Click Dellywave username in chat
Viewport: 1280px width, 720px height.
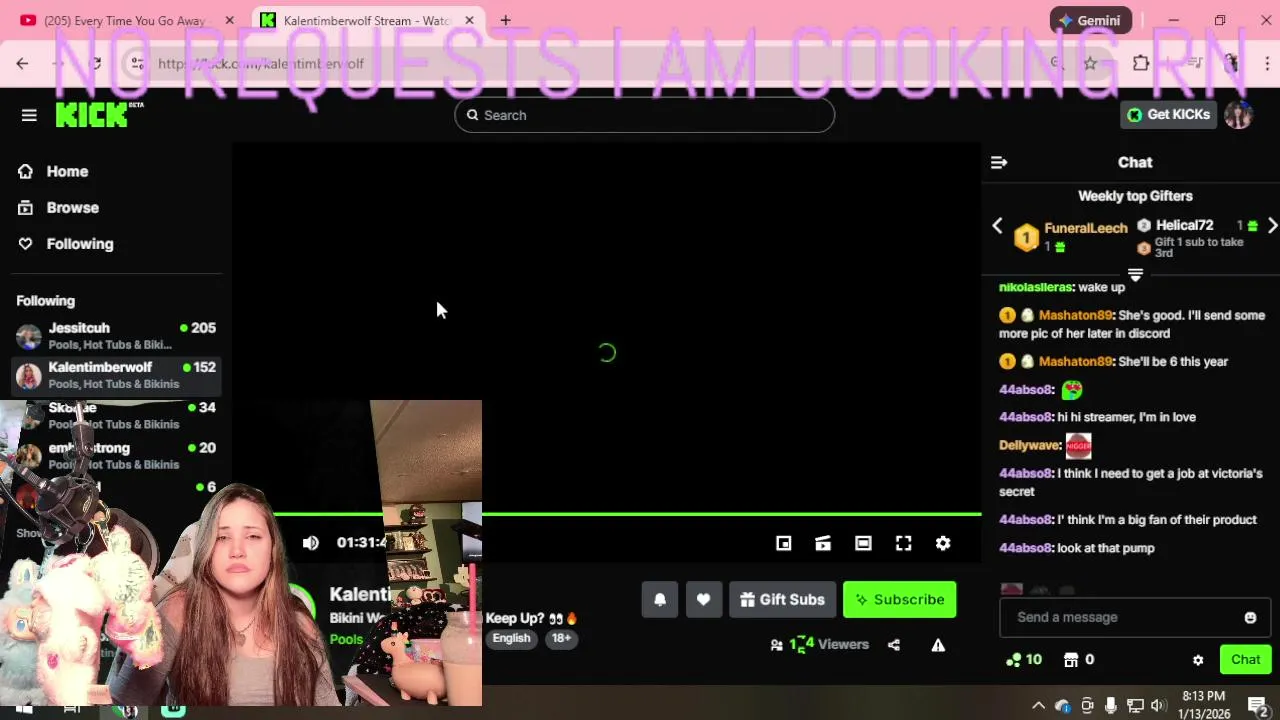(x=1029, y=445)
